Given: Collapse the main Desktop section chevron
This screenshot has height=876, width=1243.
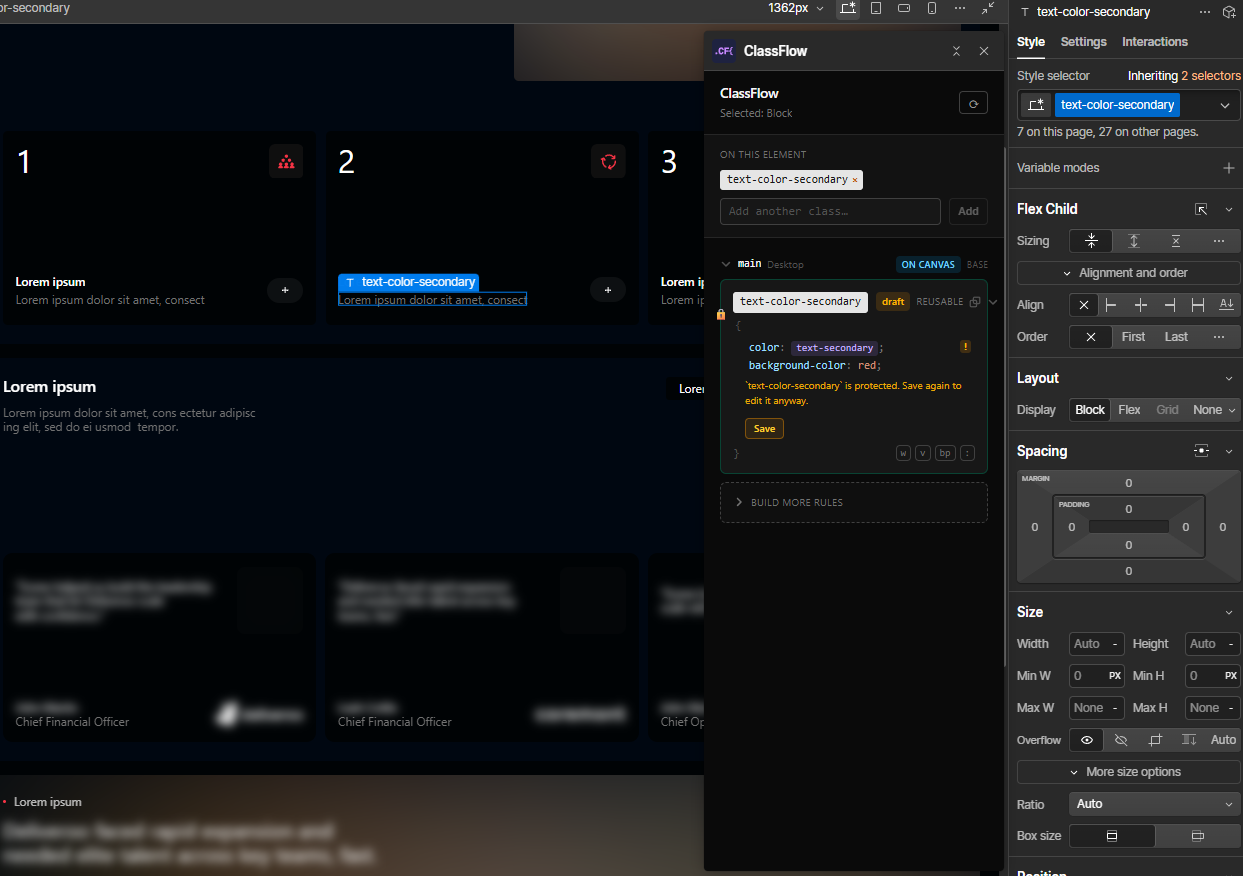Looking at the screenshot, I should pyautogui.click(x=726, y=264).
